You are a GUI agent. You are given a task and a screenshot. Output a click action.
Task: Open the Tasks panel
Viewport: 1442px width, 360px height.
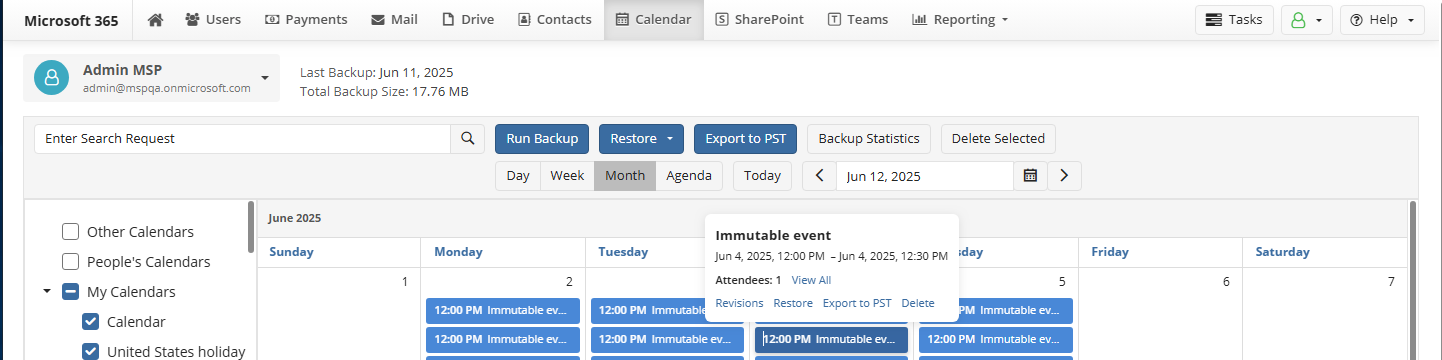point(1234,20)
